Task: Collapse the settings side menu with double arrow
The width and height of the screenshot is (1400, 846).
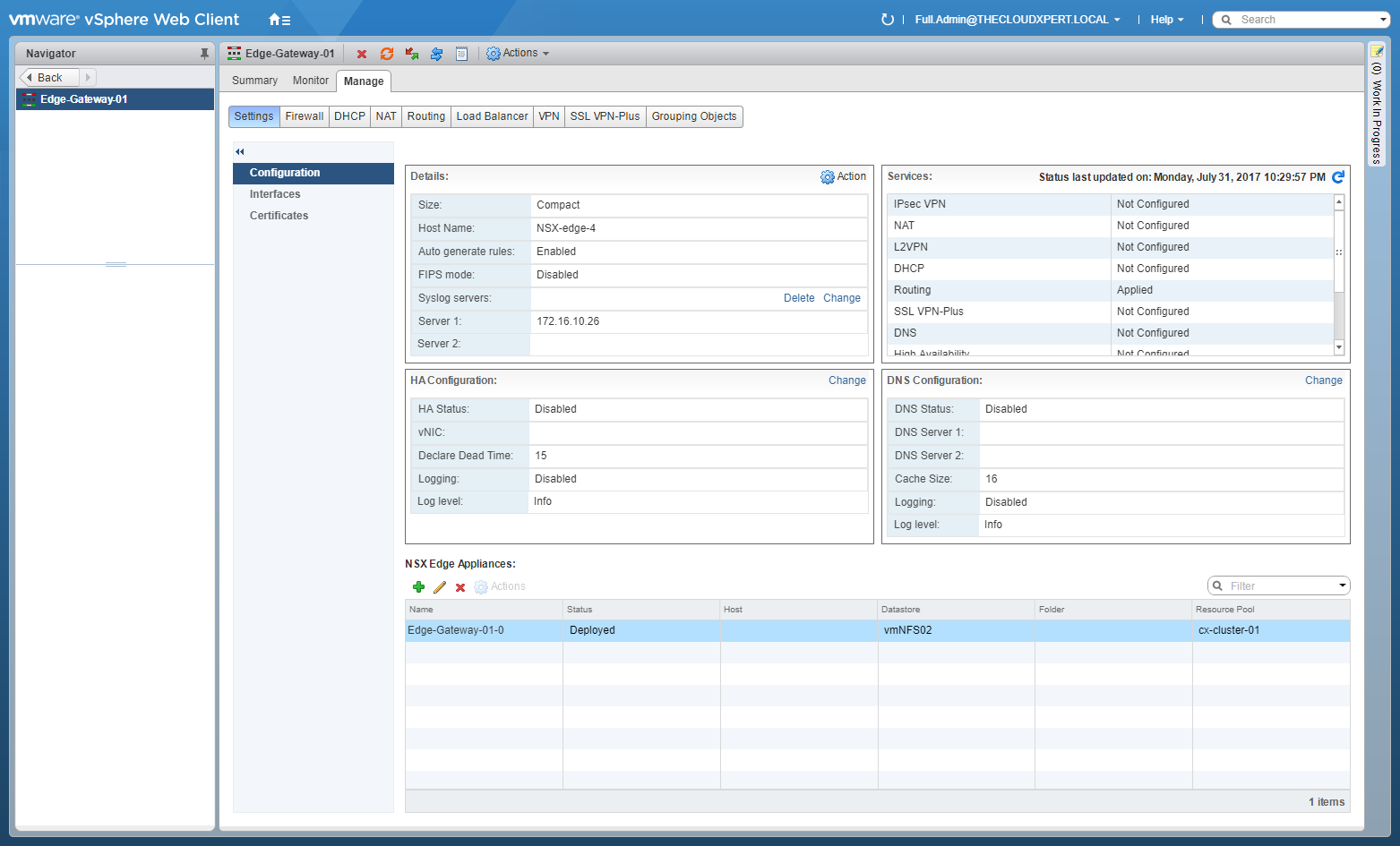Action: [240, 151]
